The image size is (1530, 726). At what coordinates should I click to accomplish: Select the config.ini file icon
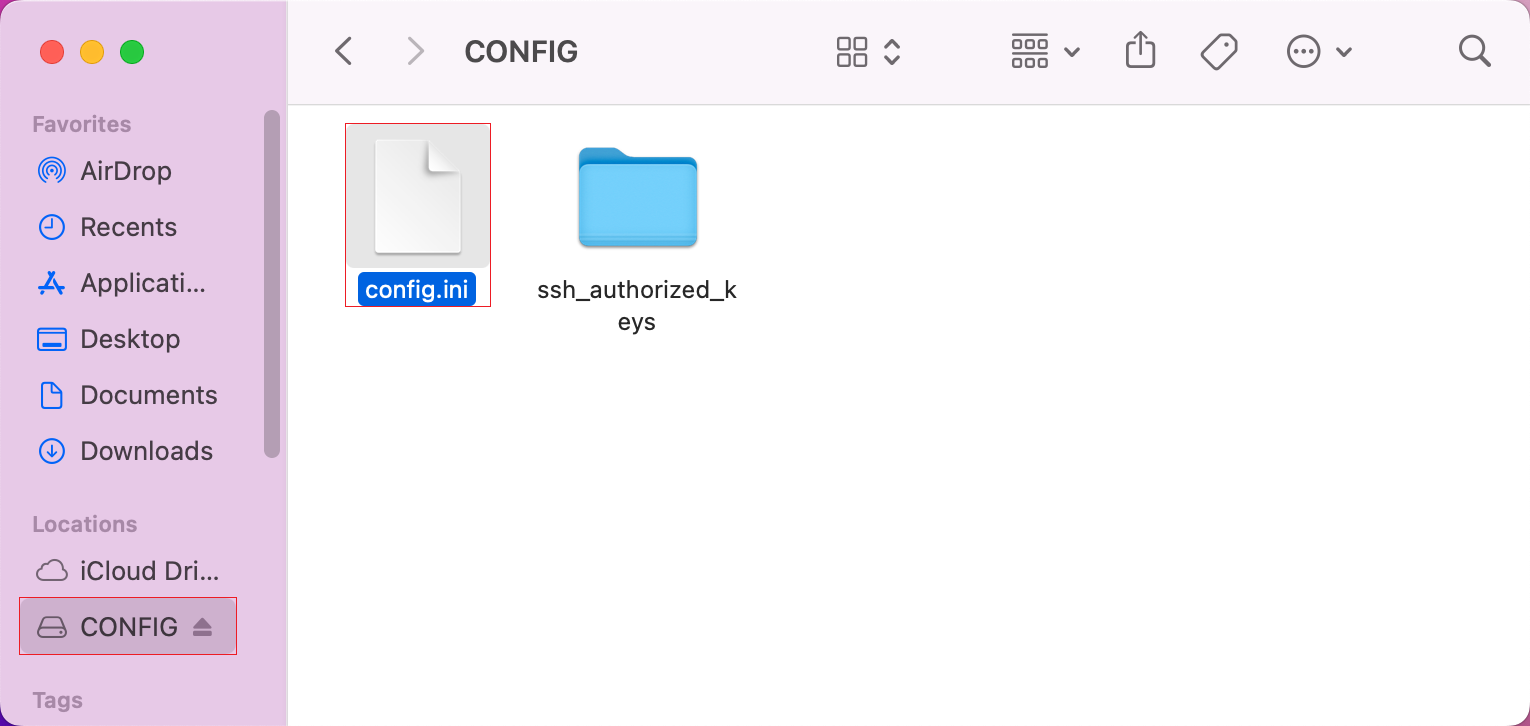(x=418, y=196)
